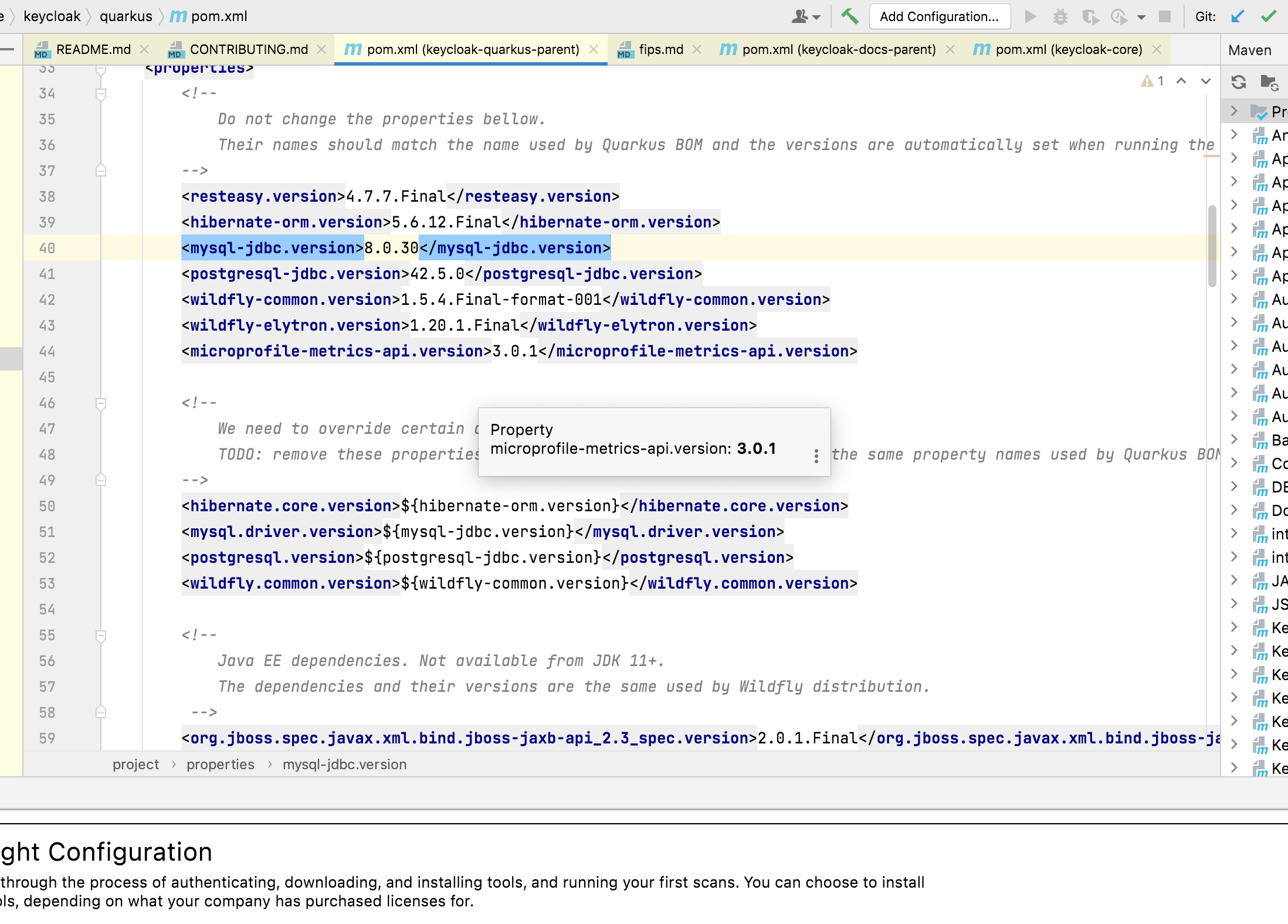Run with coverage using the shield icon
This screenshot has width=1288, height=924.
pos(1091,16)
